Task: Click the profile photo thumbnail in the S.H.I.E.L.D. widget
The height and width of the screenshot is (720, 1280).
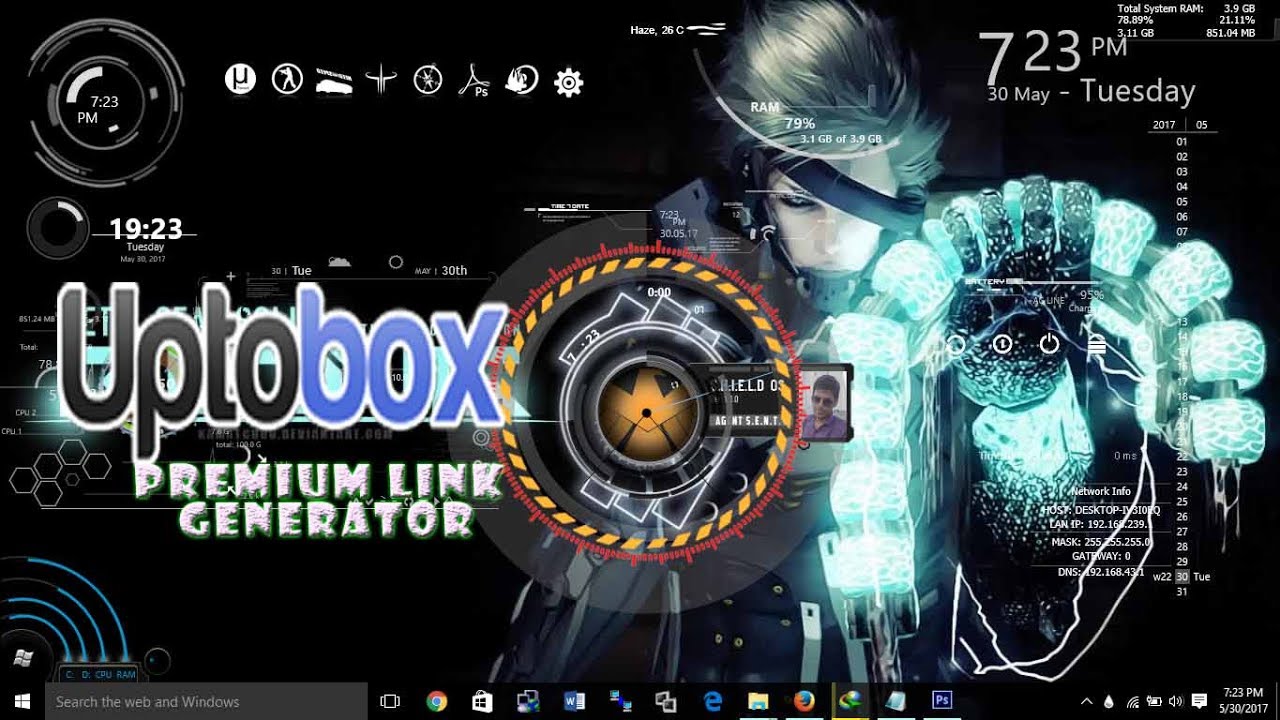Action: tap(825, 404)
